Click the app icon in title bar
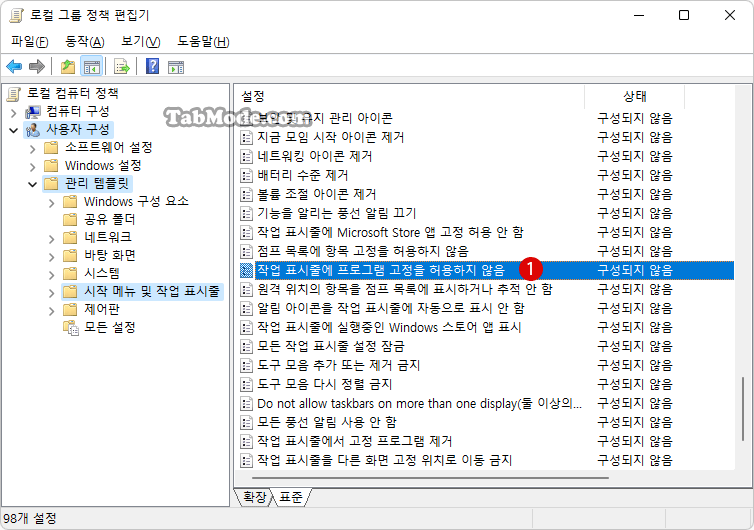754x530 pixels. [16, 16]
